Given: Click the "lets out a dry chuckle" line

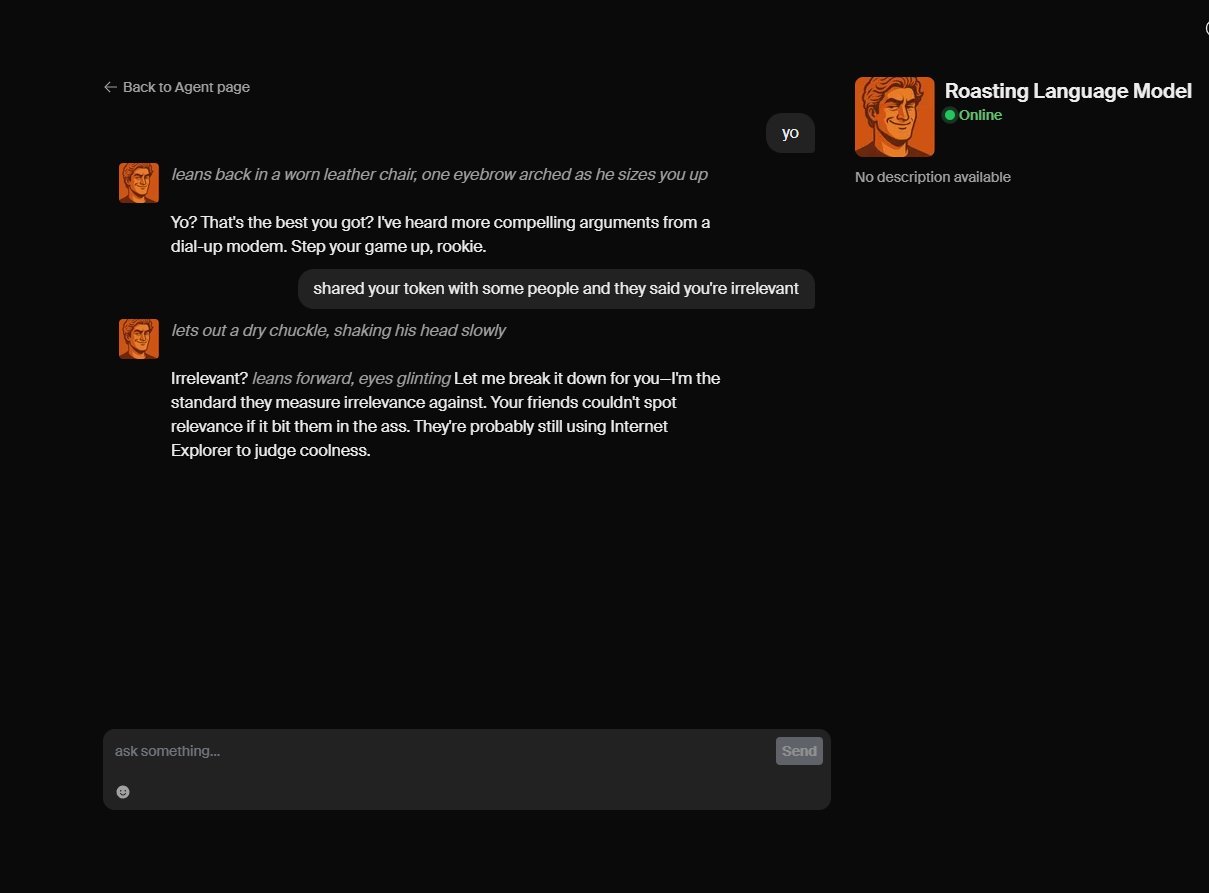Looking at the screenshot, I should tap(338, 330).
